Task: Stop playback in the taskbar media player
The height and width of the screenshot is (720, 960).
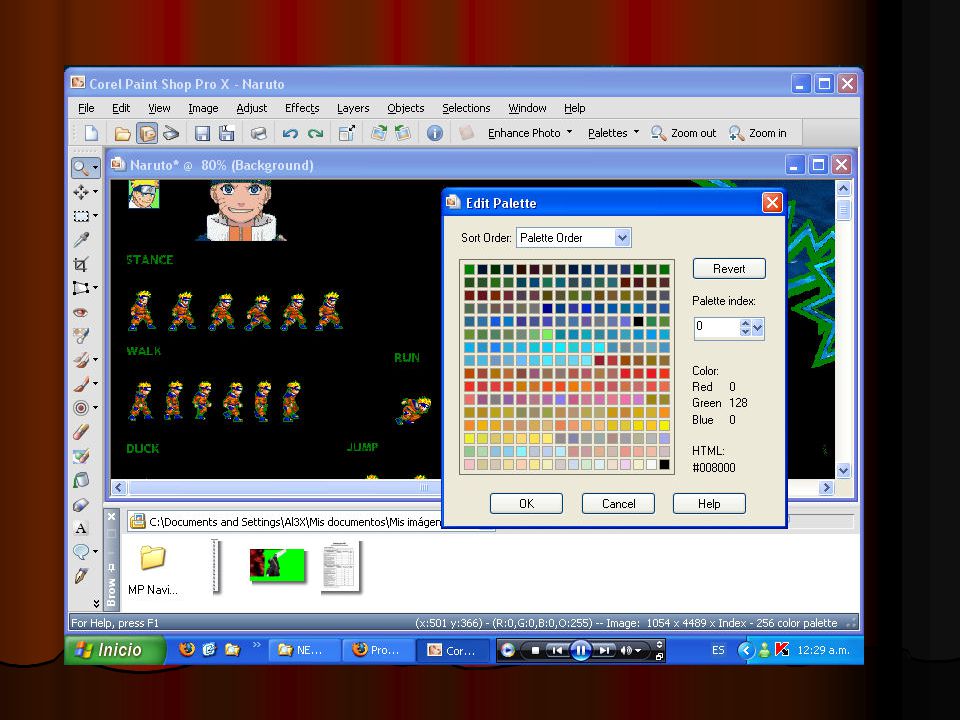Action: coord(535,650)
